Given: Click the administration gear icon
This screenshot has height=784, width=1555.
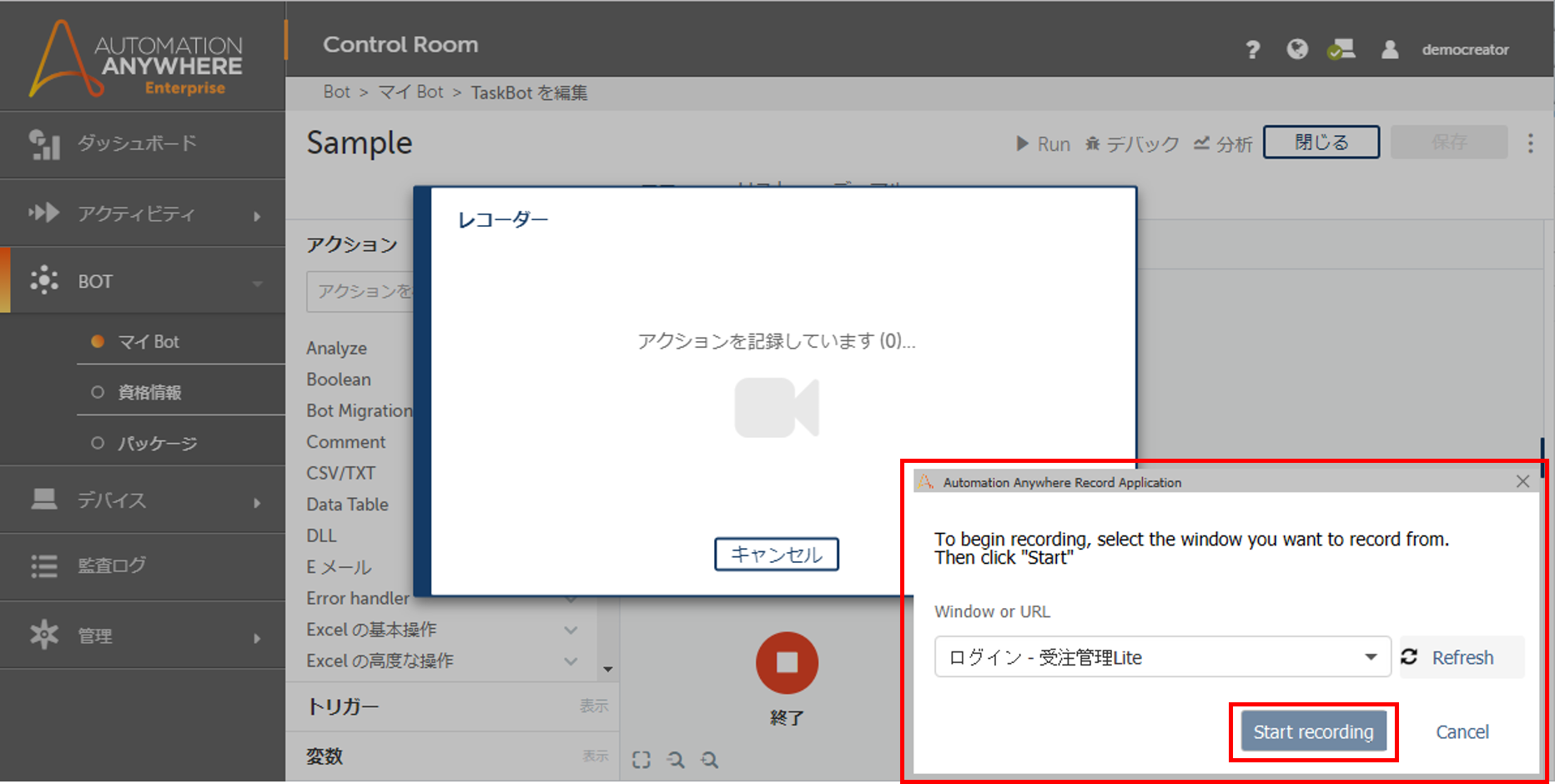Looking at the screenshot, I should click(x=44, y=636).
